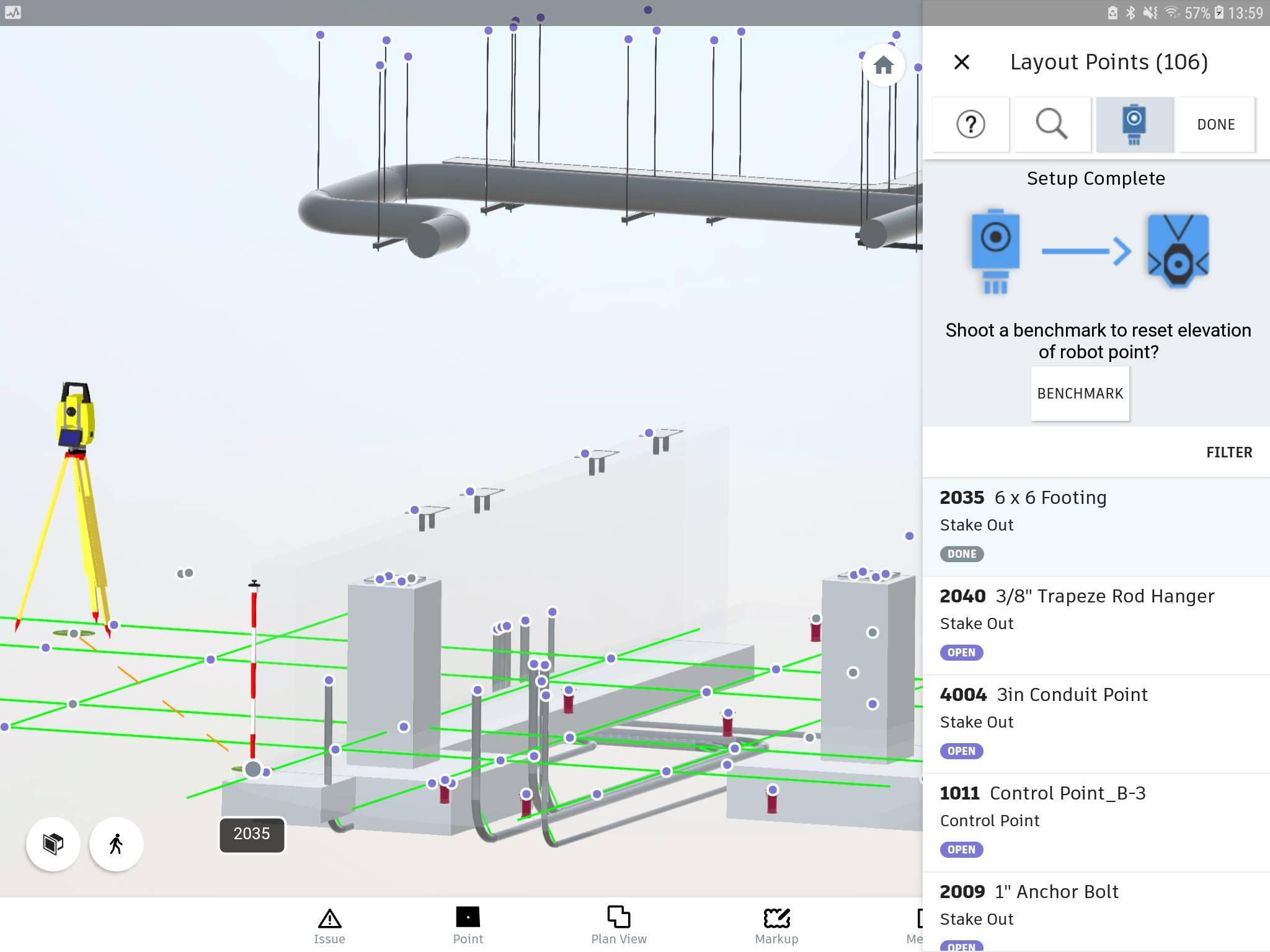Switch to Plan View
The height and width of the screenshot is (952, 1270).
point(619,927)
